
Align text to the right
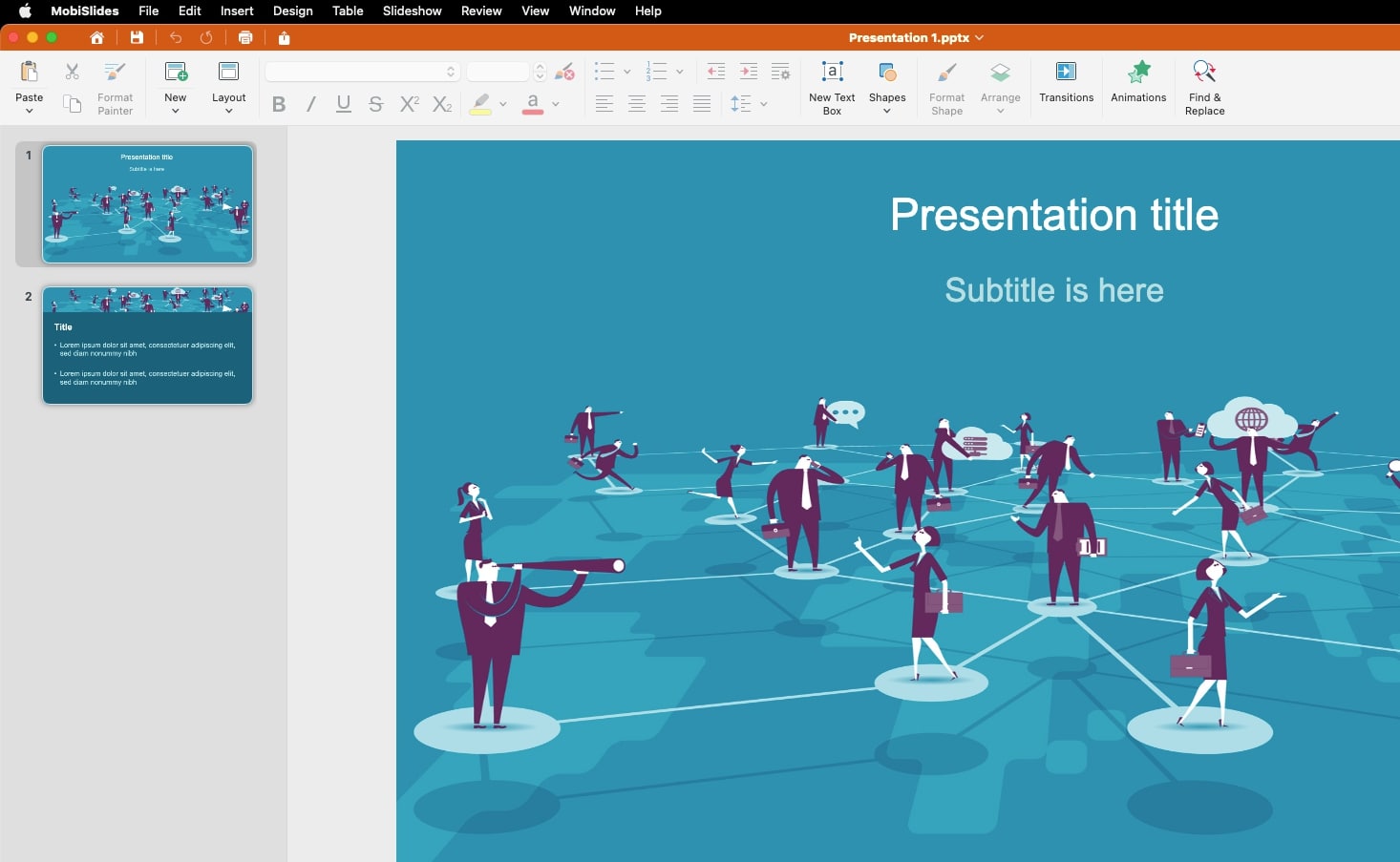pos(669,104)
